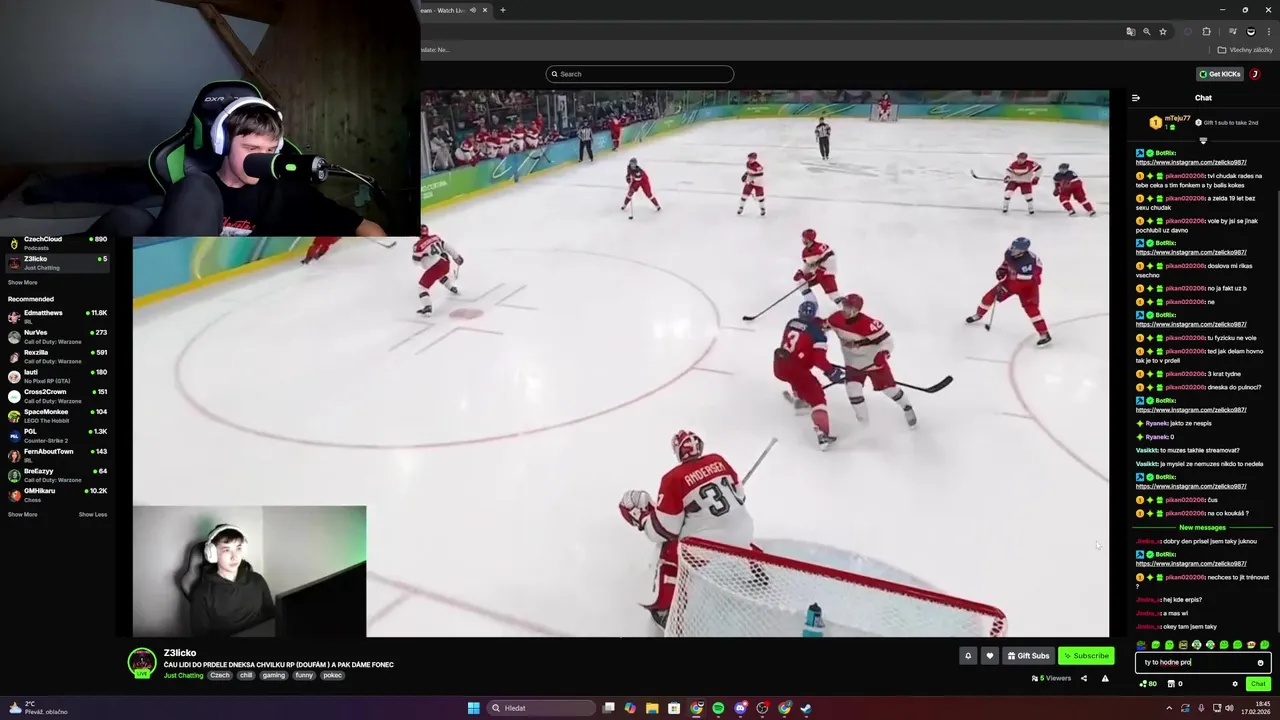Open chat settings gear icon

(x=1235, y=684)
